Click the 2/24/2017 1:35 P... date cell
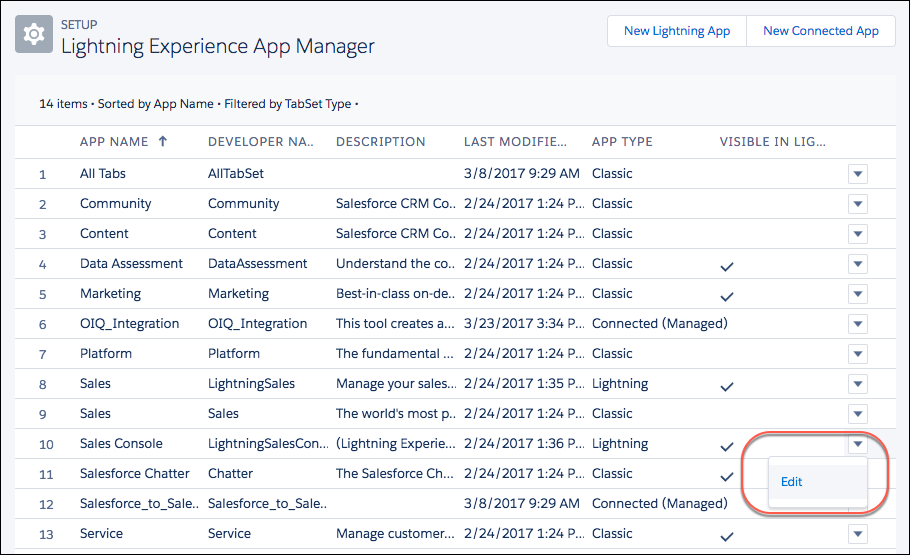Screen dimensions: 910x555 [524, 384]
